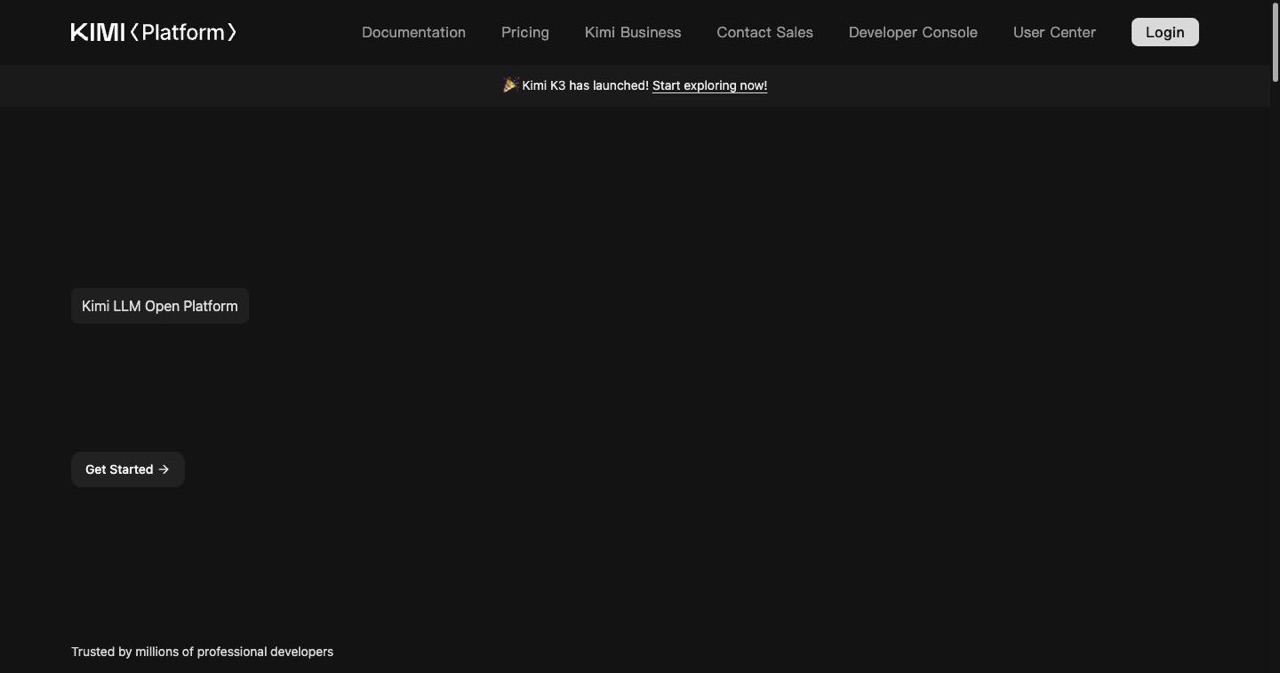Screen dimensions: 1280x673
Task: Click the 'Kimi LLM Open Platform' badge
Action: [x=160, y=306]
